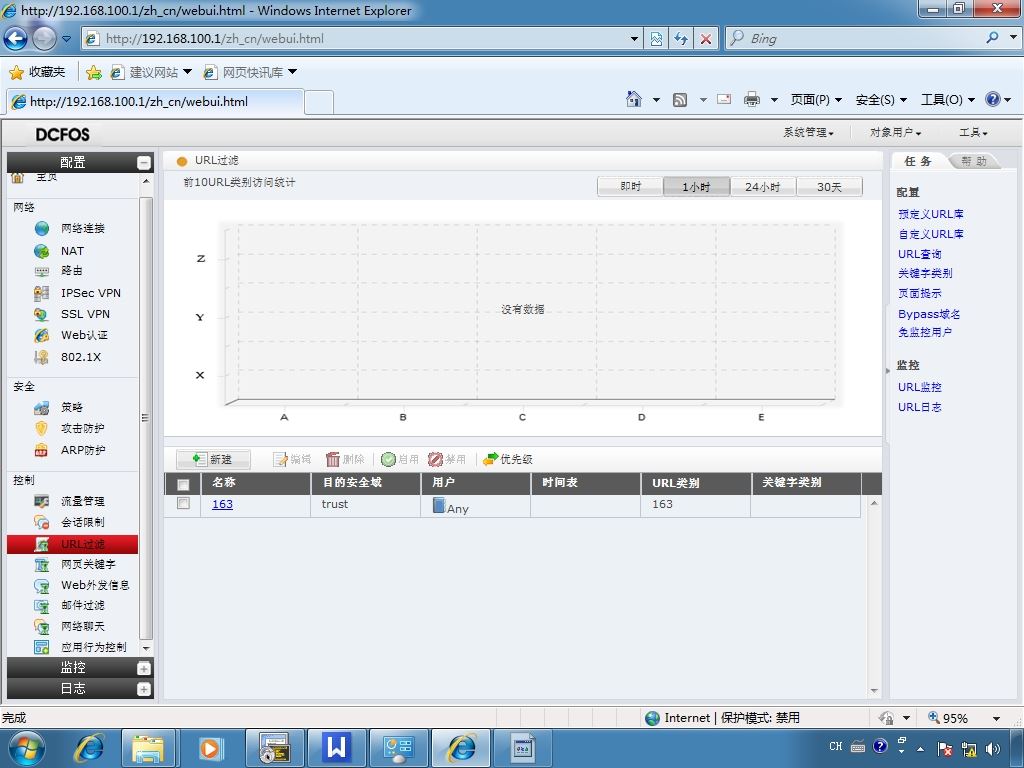Click the 启用 enable toolbar icon
Viewport: 1024px width, 768px height.
click(x=388, y=459)
